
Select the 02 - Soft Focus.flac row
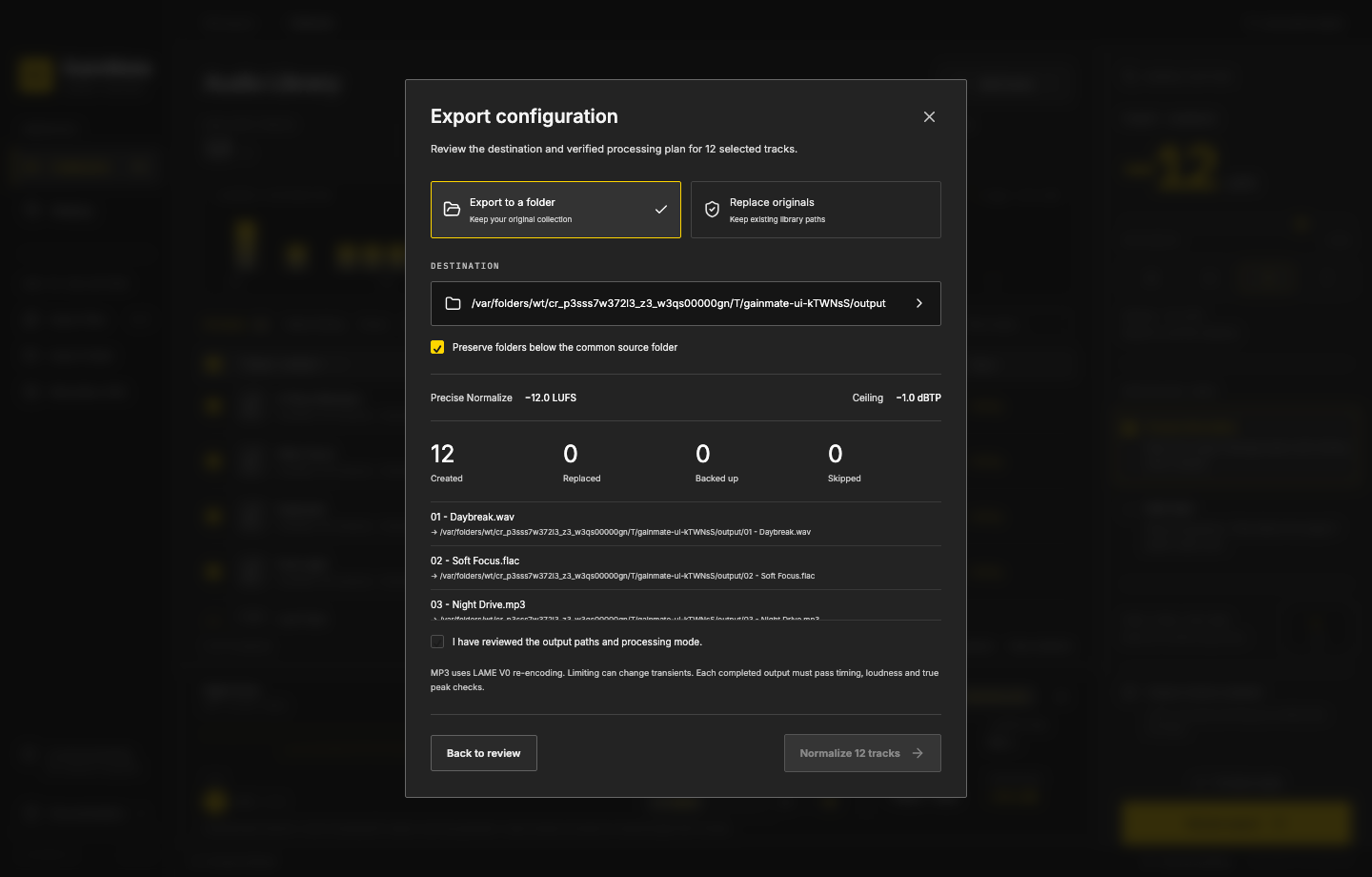click(x=686, y=568)
